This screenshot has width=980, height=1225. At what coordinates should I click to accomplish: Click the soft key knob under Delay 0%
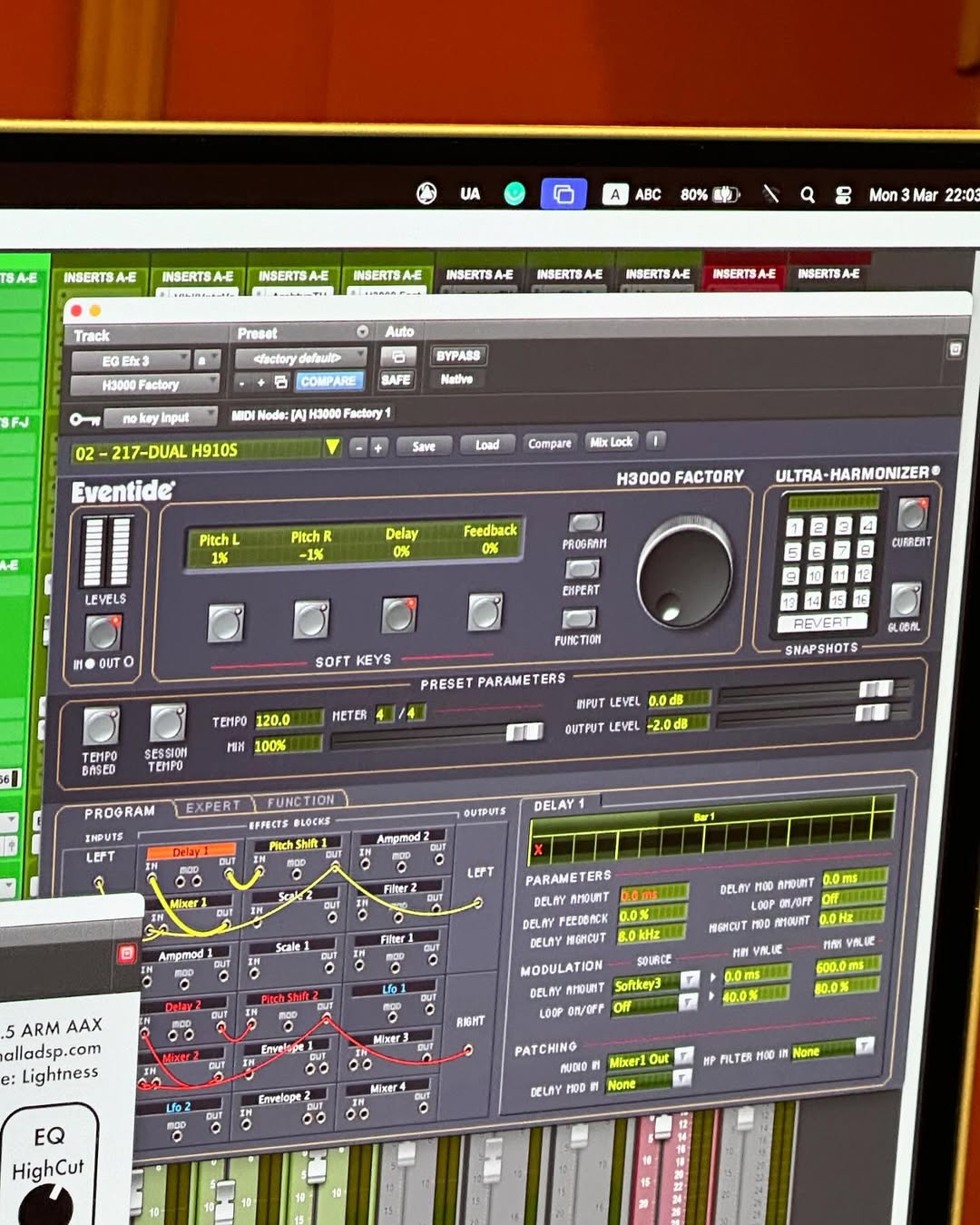click(x=398, y=615)
